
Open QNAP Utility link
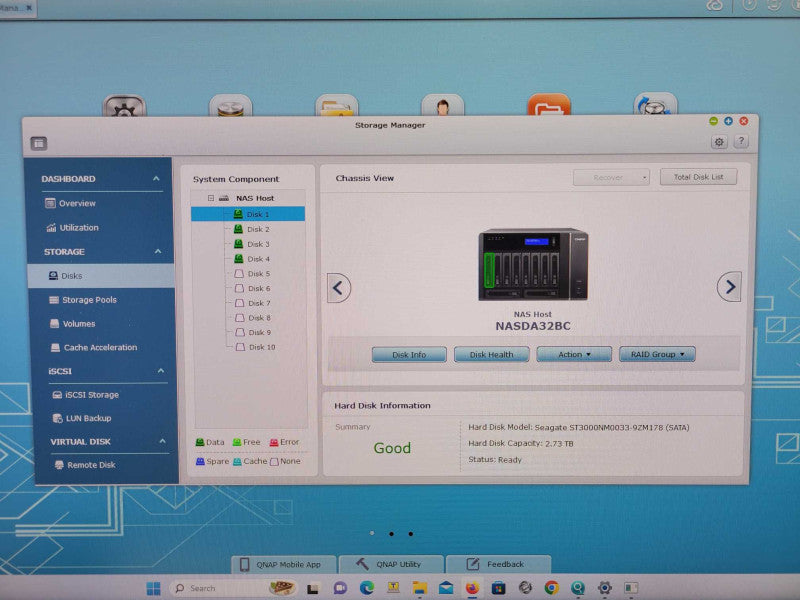coord(390,564)
